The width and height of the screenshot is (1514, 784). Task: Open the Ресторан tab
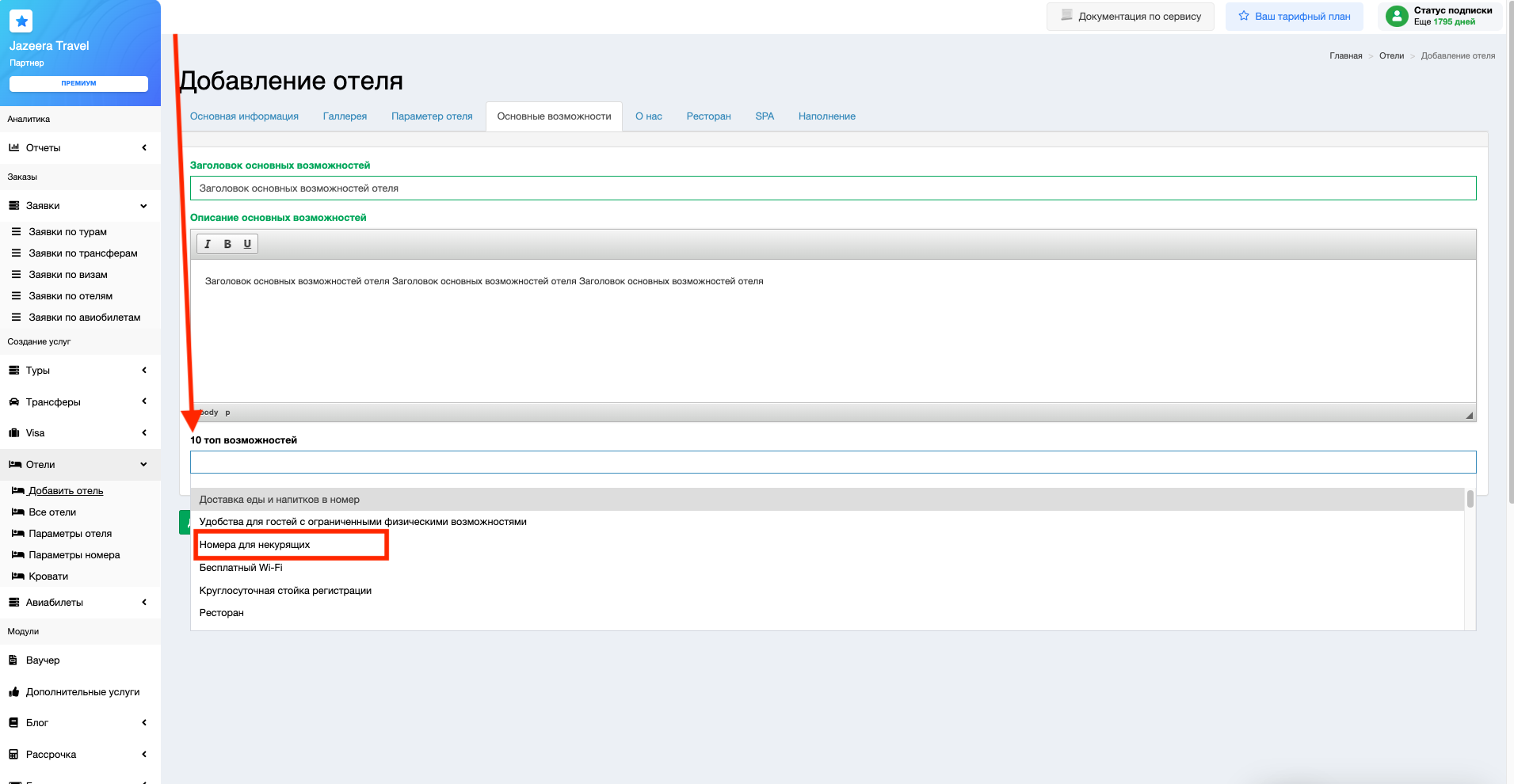coord(708,116)
